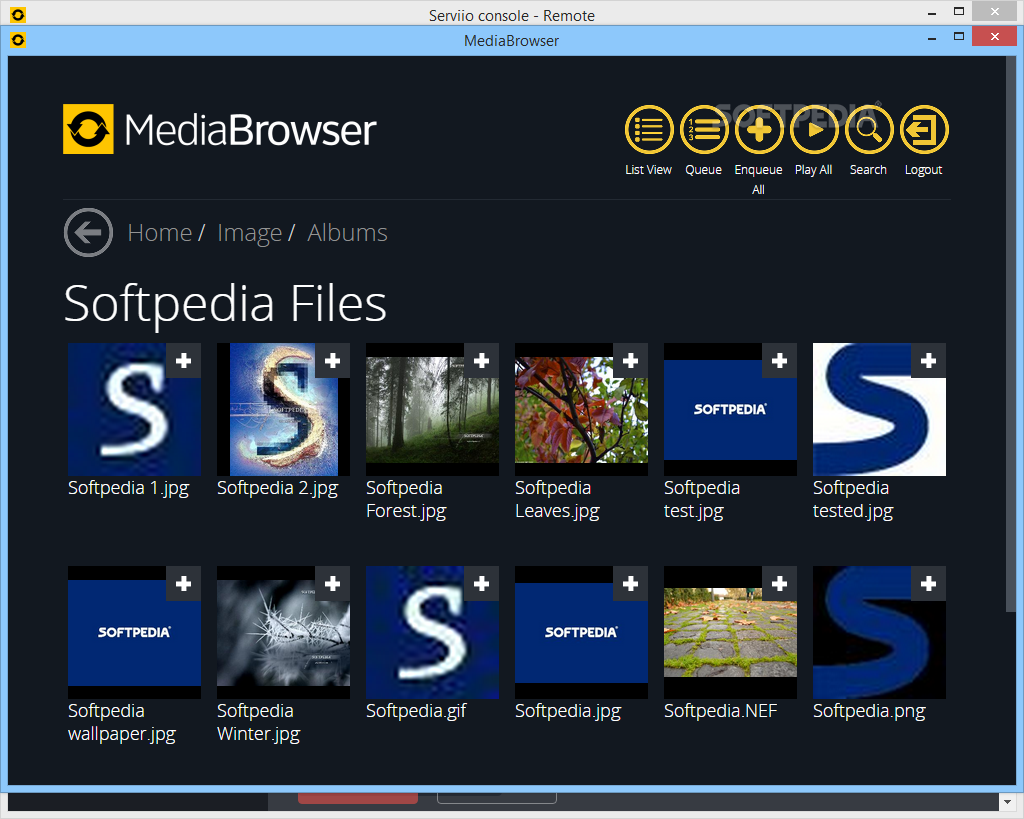Close the MediaBrowser window

click(x=994, y=37)
